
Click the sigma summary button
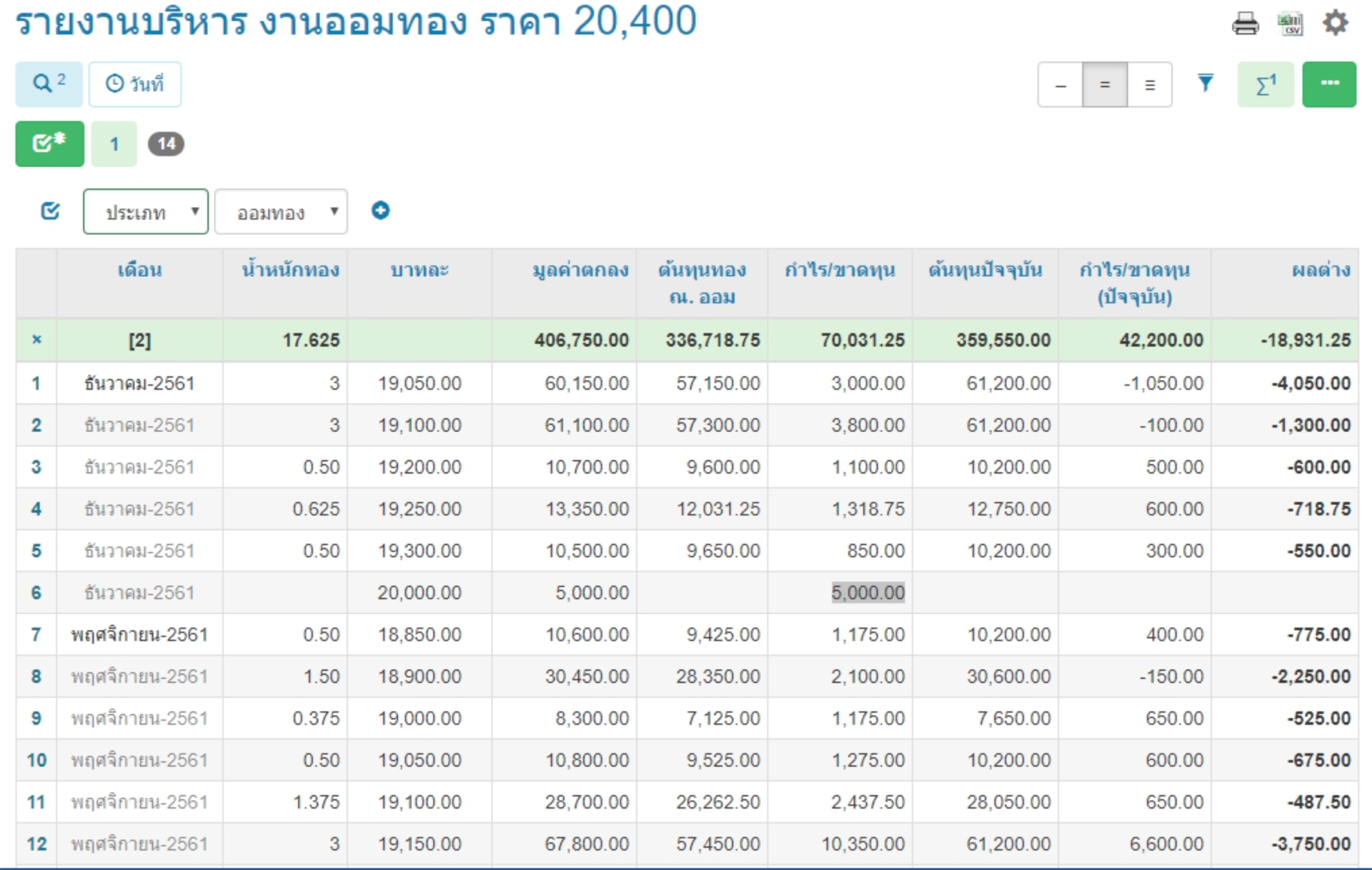tap(1266, 84)
